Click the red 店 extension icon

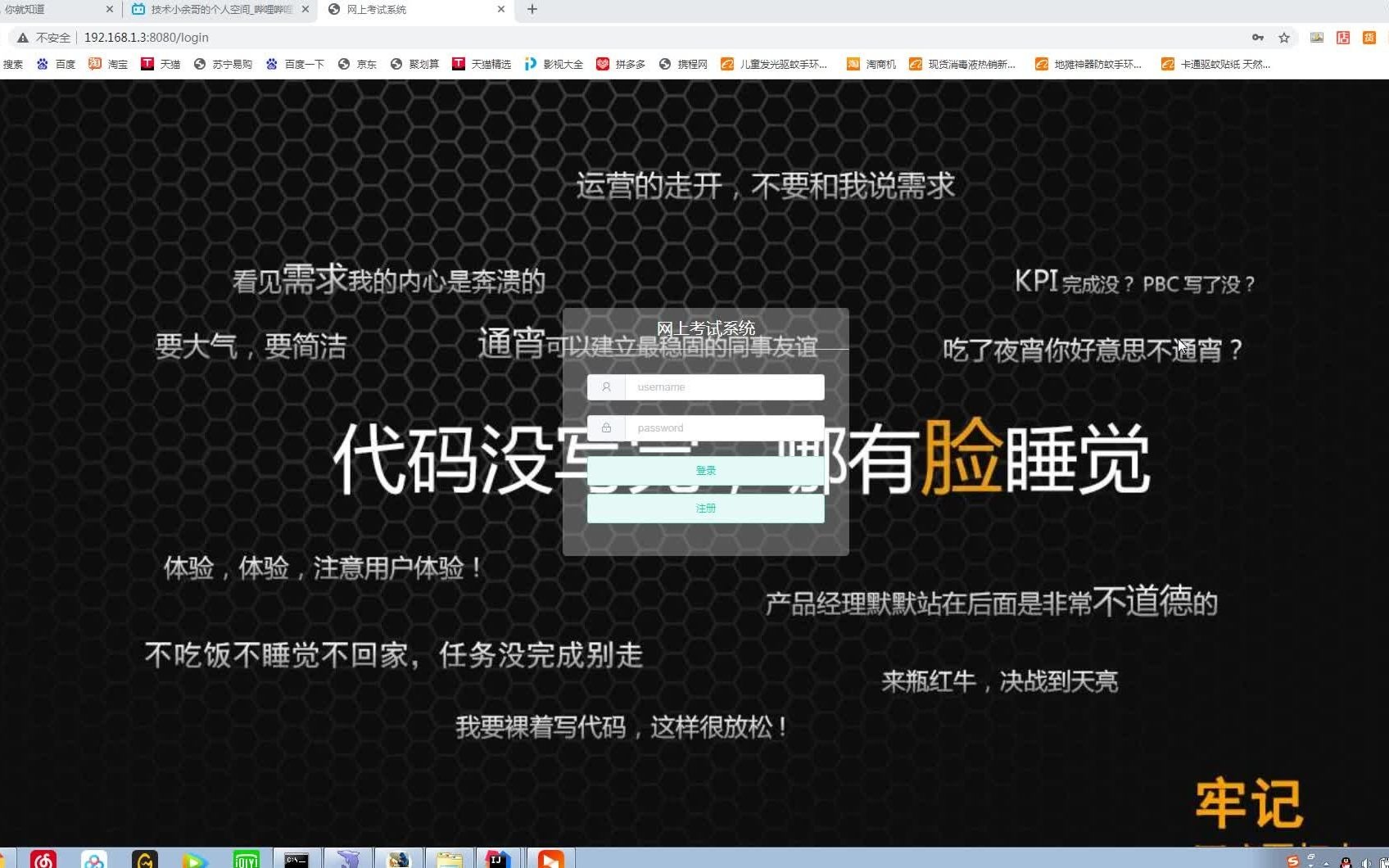(x=1343, y=38)
